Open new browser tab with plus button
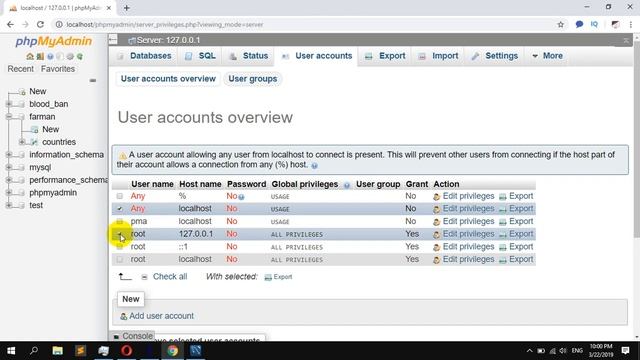Screen dimensions: 640x360 127,8
